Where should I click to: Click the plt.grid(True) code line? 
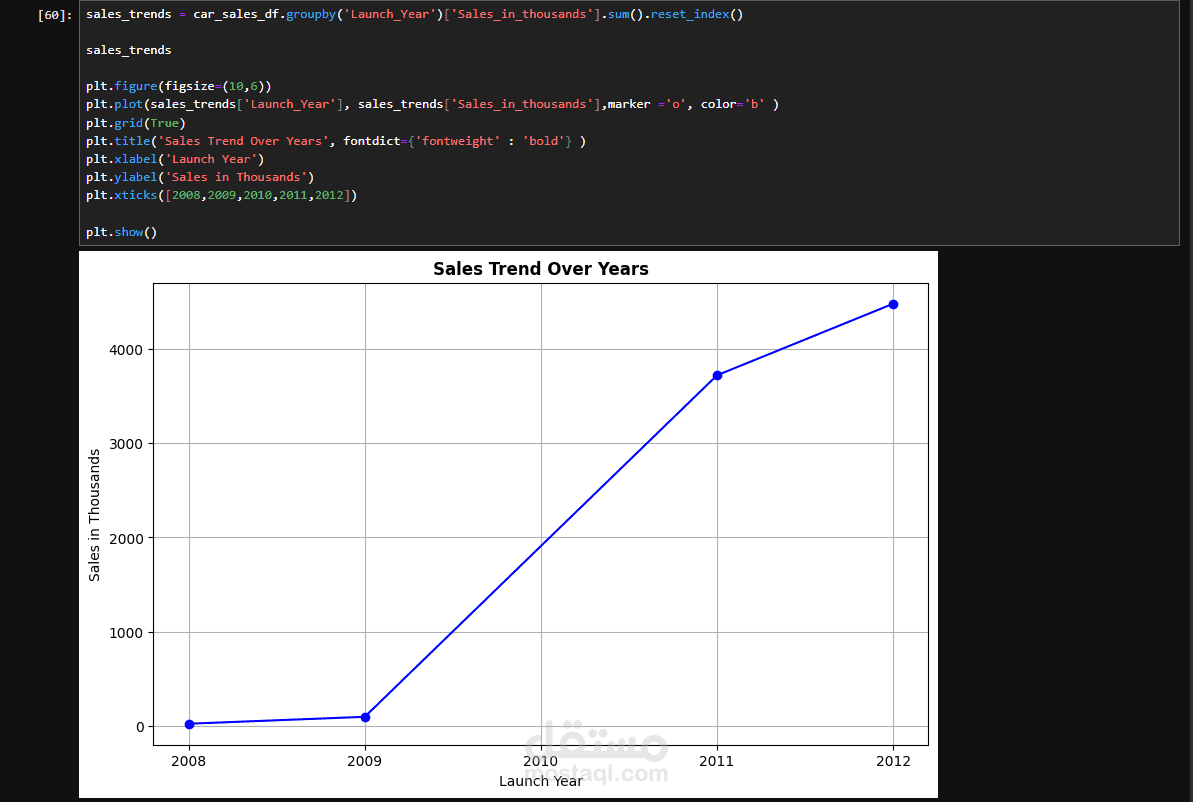(135, 123)
